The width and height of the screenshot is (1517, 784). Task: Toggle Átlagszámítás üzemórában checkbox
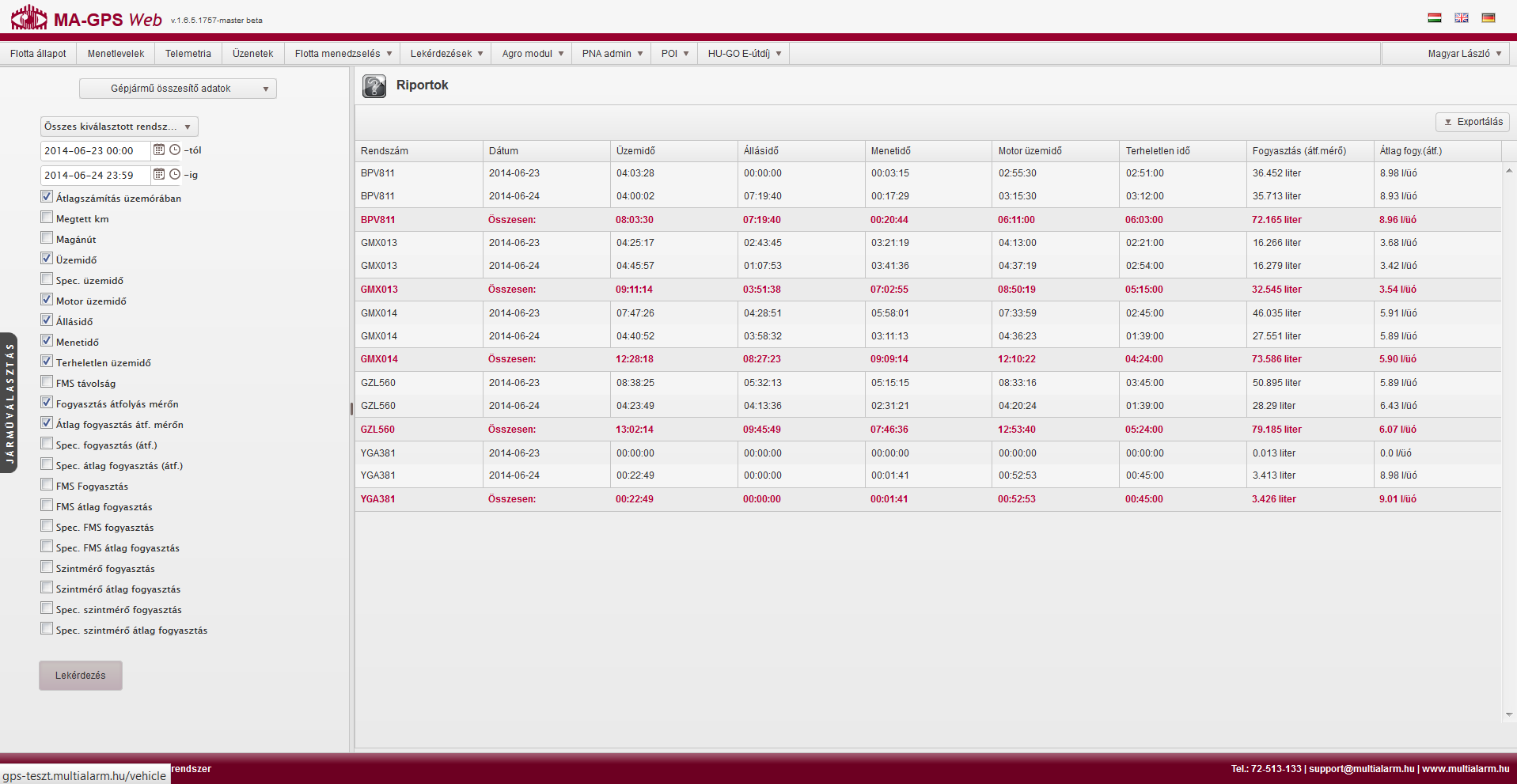(47, 197)
